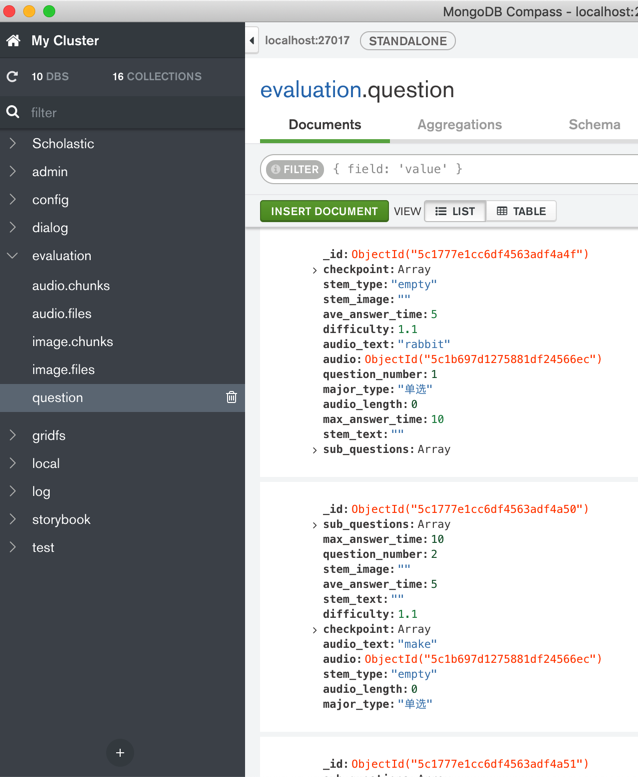Click _id ObjectId ending 4a4f
638x777 pixels.
pyautogui.click(x=469, y=254)
